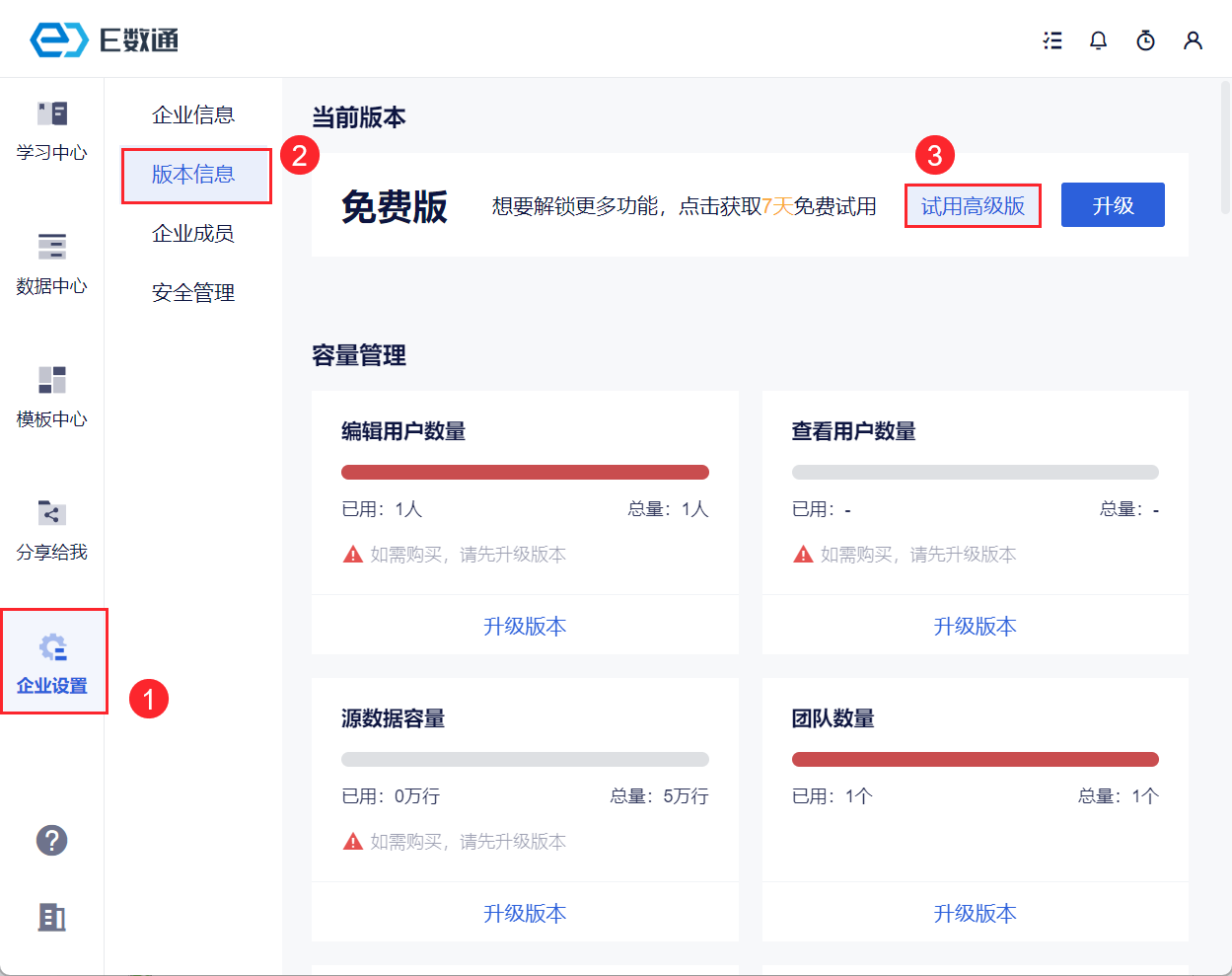The height and width of the screenshot is (976, 1232).
Task: Click the enterprise building icon
Action: (52, 917)
